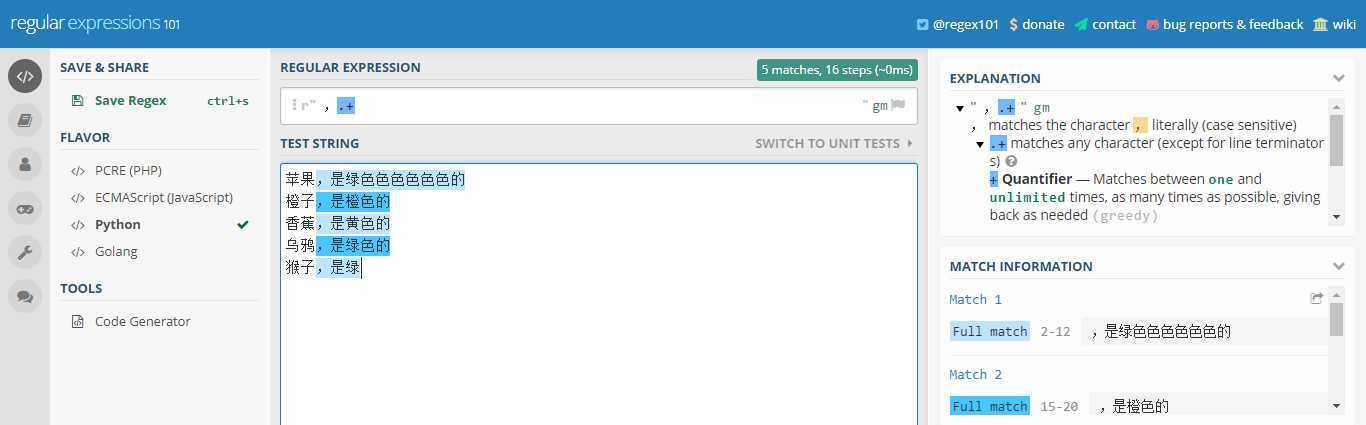Click the explanation panel scrollbar thumb
The width and height of the screenshot is (1366, 425).
click(1336, 140)
